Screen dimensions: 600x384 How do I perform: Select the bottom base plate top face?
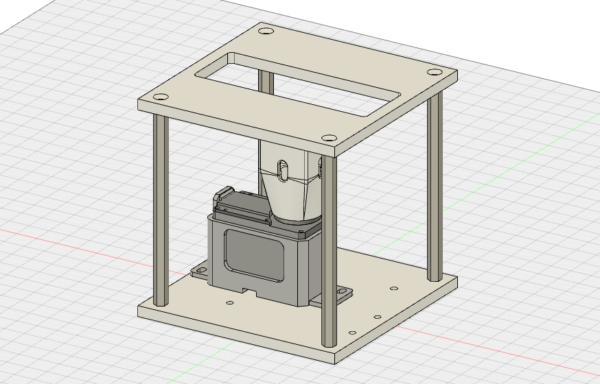pyautogui.click(x=383, y=298)
